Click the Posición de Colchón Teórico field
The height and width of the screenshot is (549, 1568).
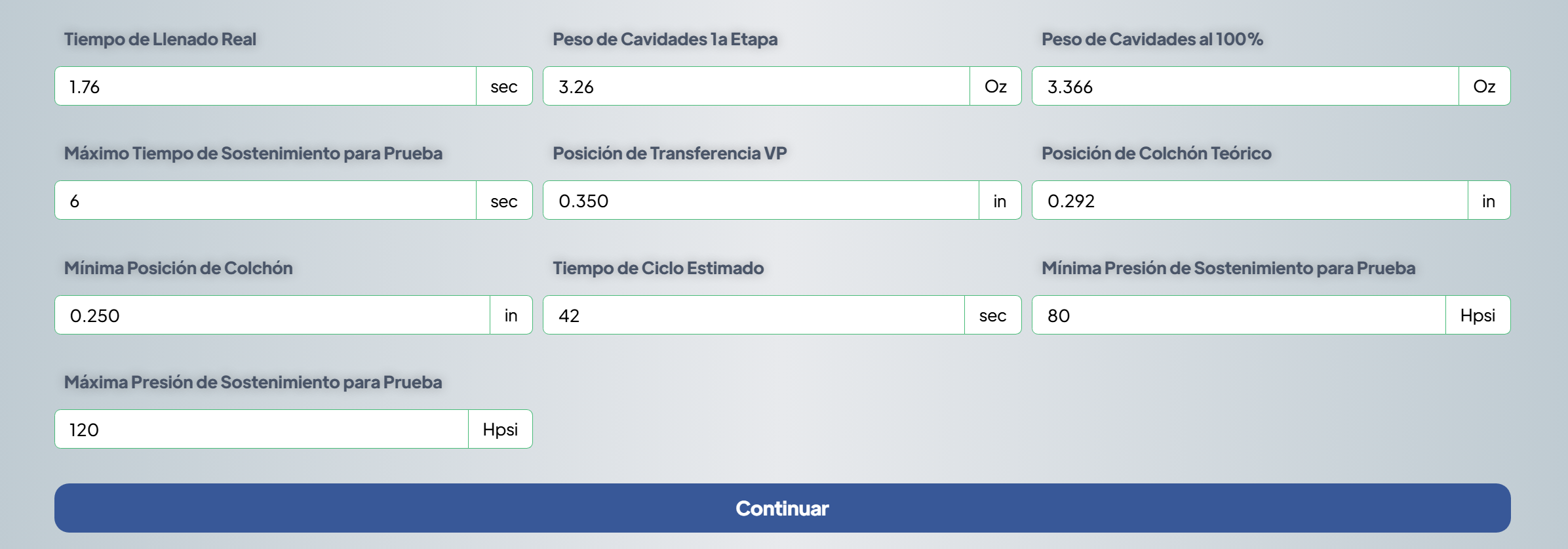pyautogui.click(x=1249, y=200)
